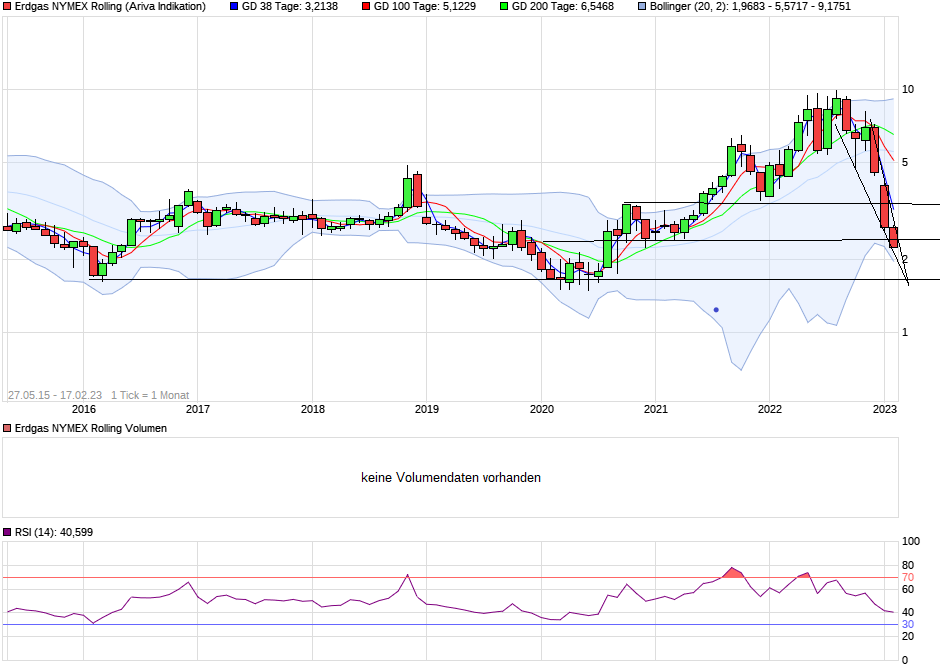This screenshot has width=940, height=670.
Task: Click the 2020 label on the time axis
Action: point(541,409)
